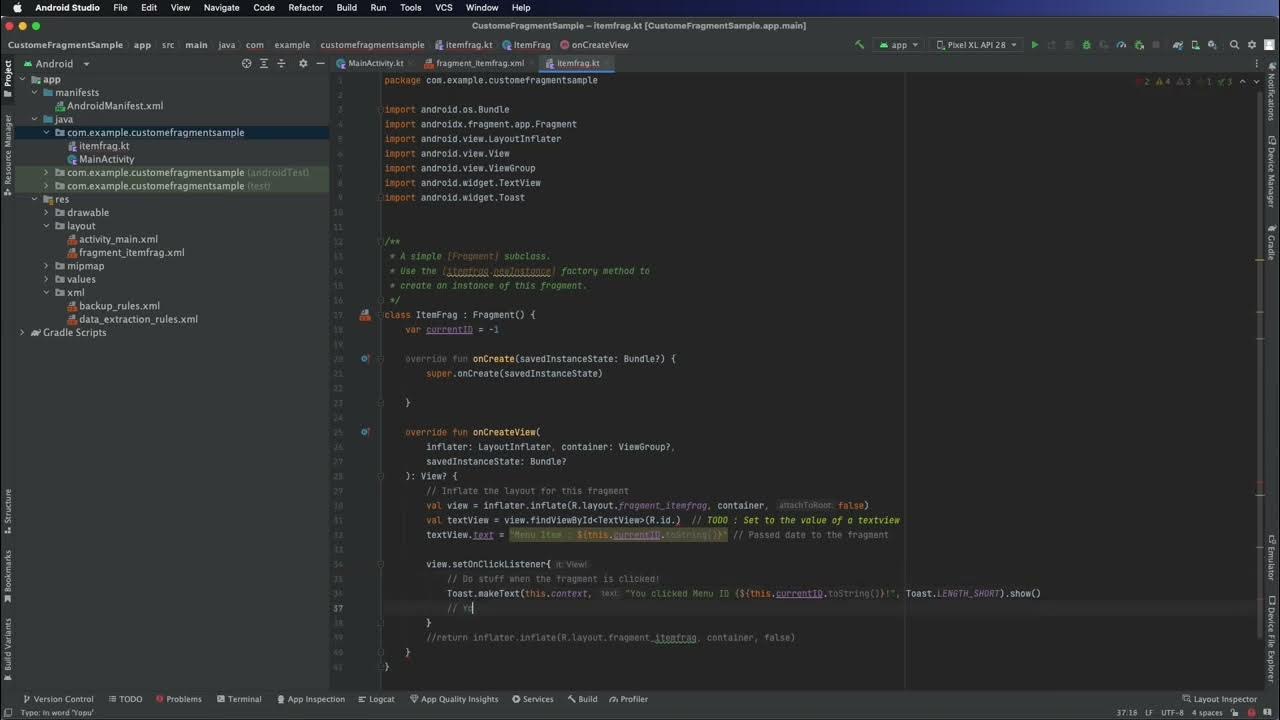Click the 4 spaces indent status widget
The image size is (1280, 720).
pyautogui.click(x=1206, y=713)
